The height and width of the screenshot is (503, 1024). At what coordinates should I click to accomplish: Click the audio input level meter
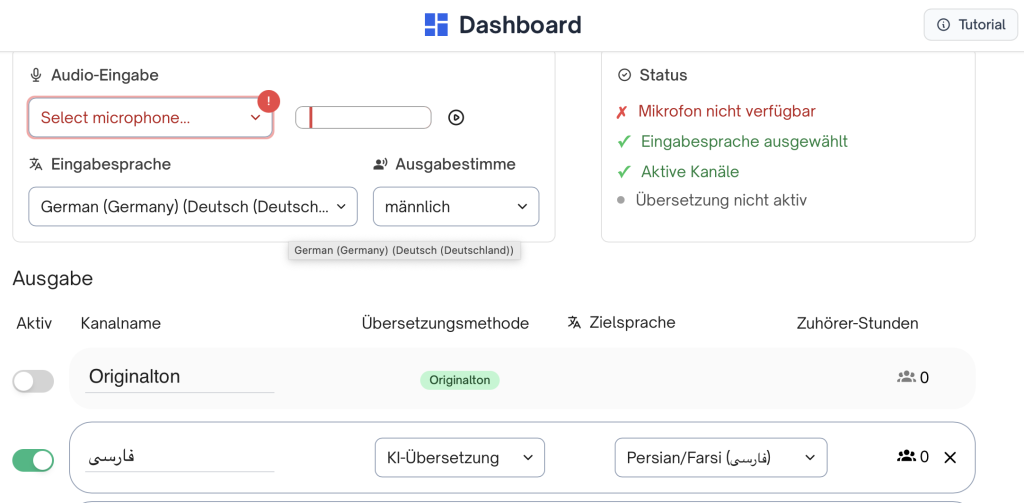point(363,118)
